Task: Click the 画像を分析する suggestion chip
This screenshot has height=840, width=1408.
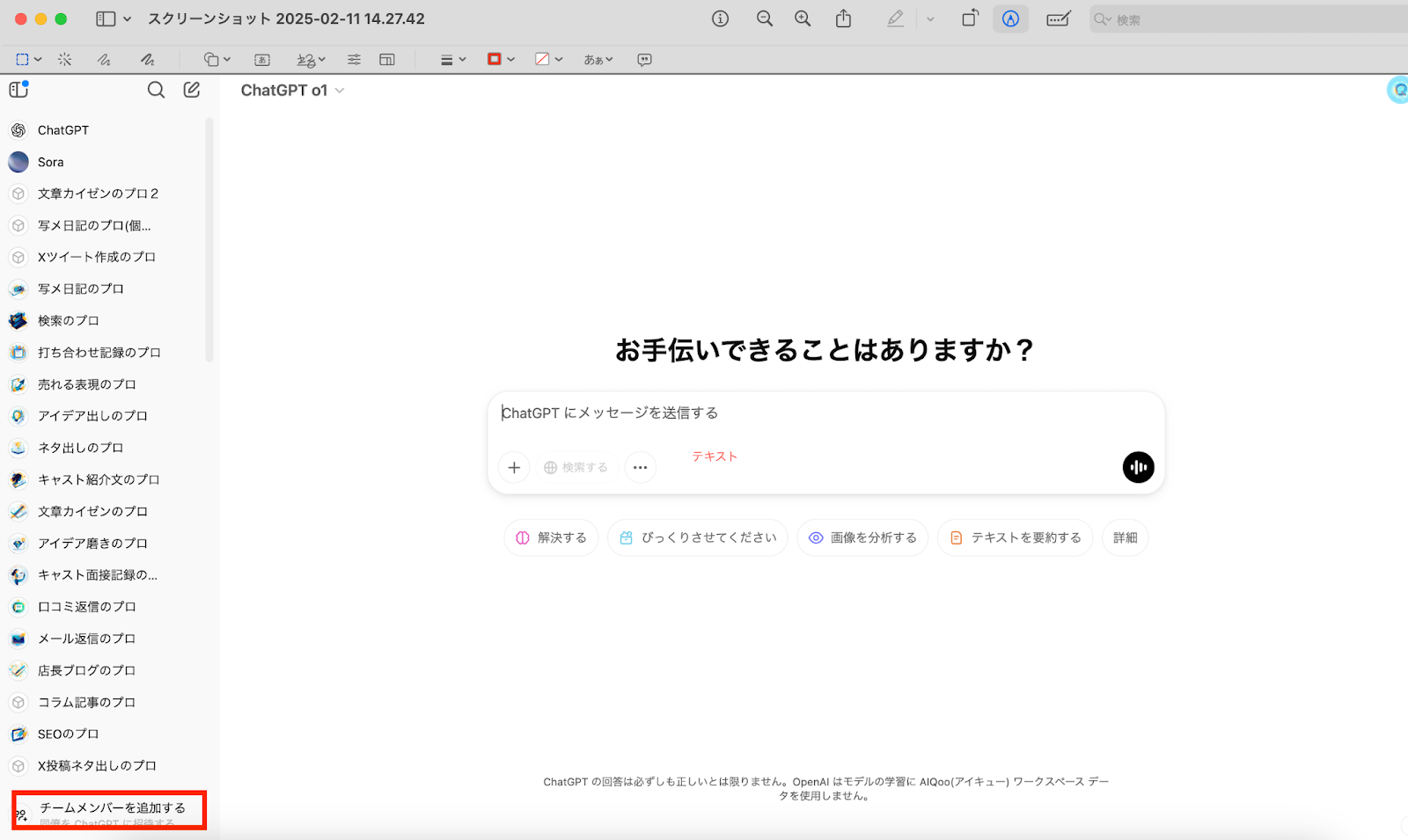Action: point(862,537)
